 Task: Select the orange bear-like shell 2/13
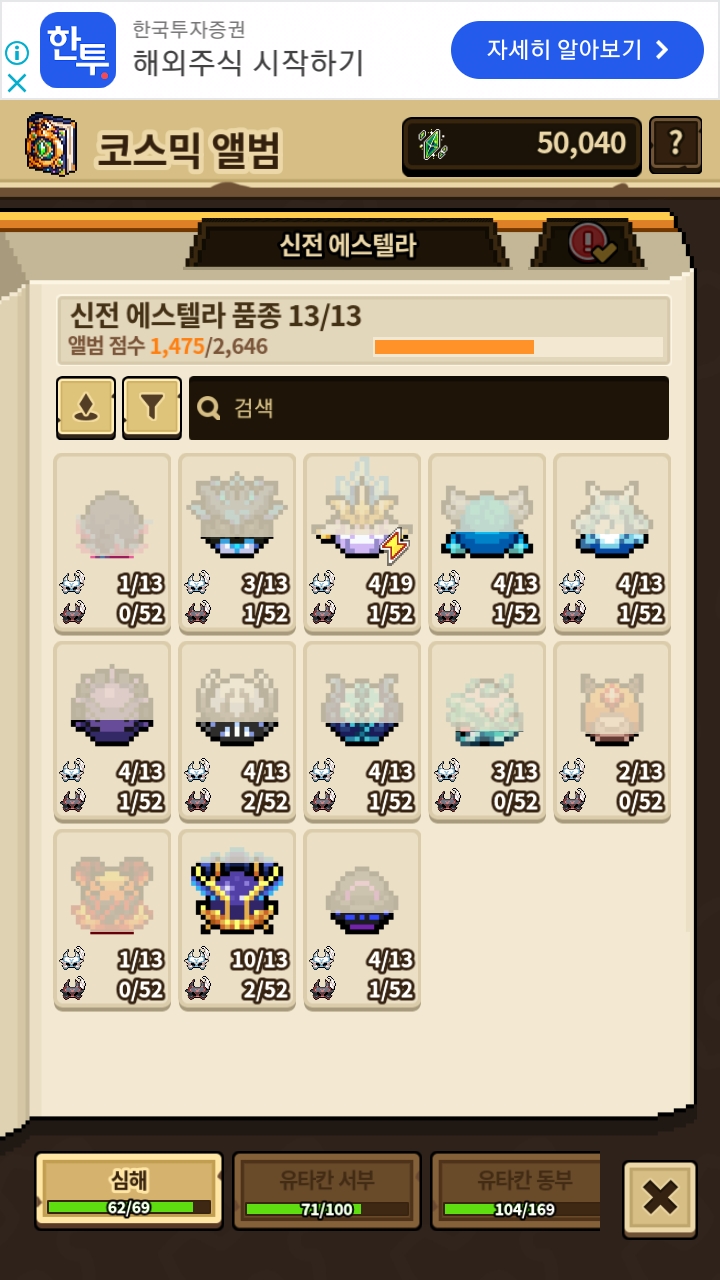(612, 731)
